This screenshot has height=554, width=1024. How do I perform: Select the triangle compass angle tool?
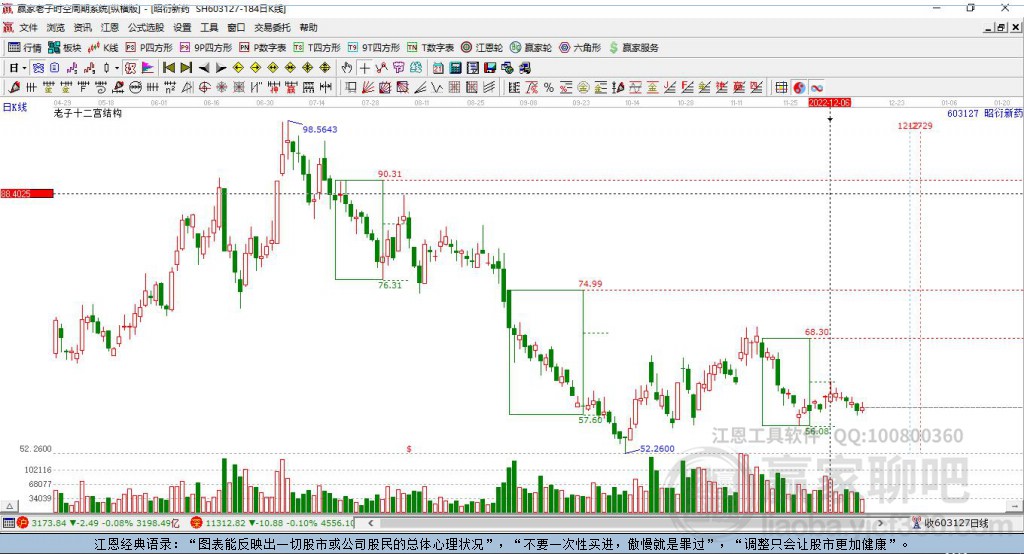point(187,88)
